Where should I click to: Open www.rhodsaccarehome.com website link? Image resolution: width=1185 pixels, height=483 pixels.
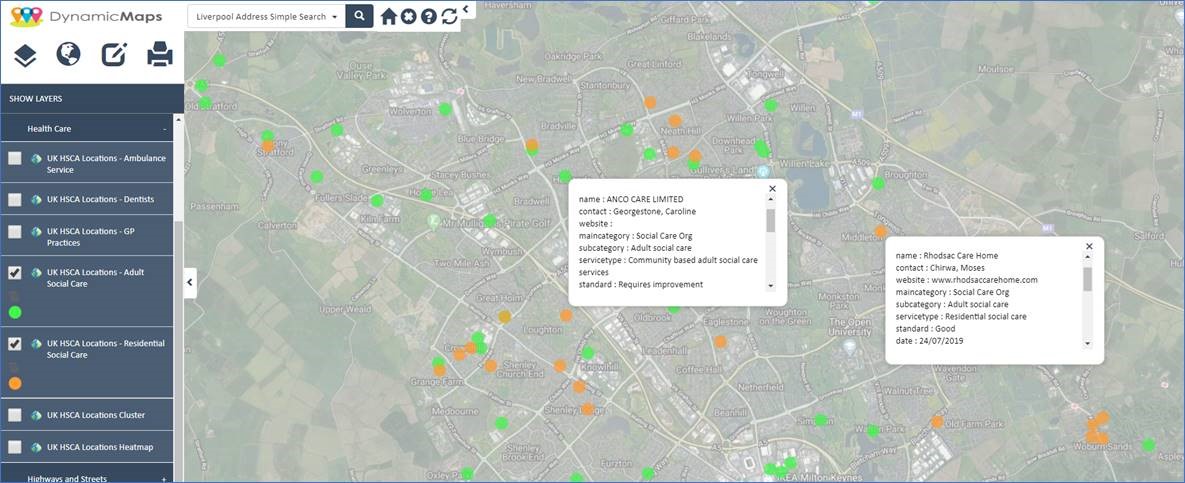[985, 280]
